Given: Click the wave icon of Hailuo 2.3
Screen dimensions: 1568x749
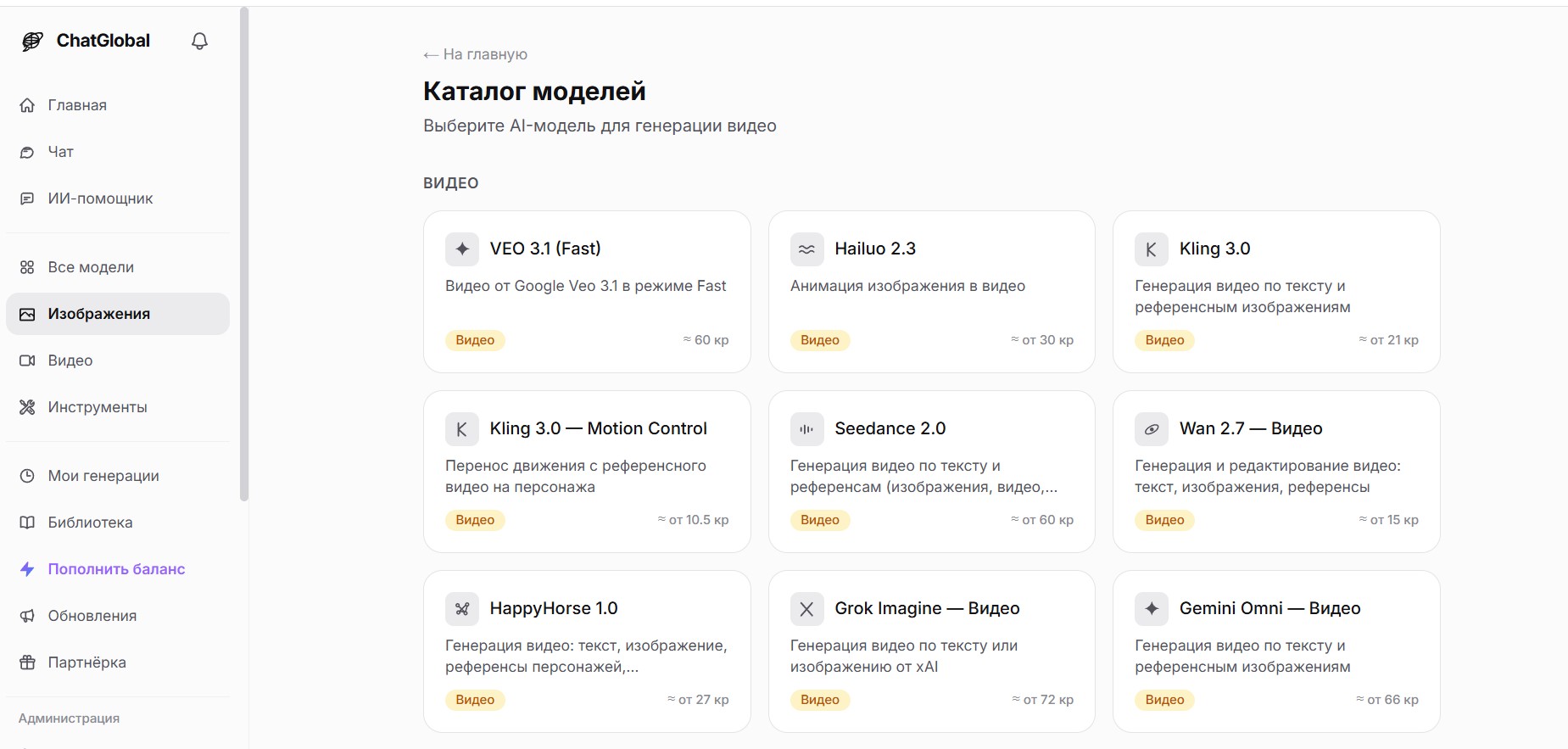Looking at the screenshot, I should coord(807,249).
